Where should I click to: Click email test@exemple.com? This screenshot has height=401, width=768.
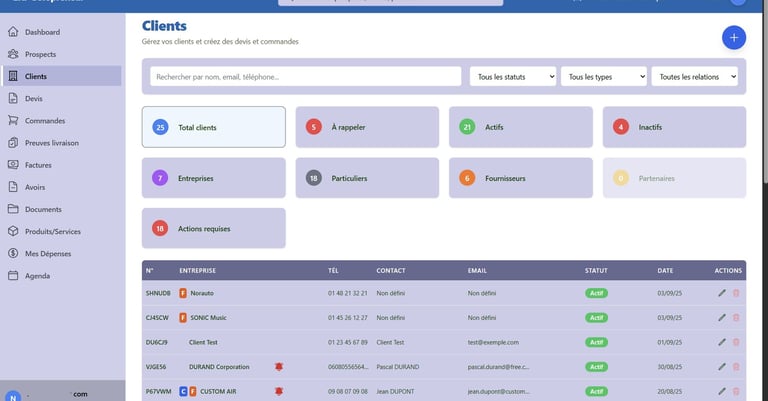pos(493,342)
